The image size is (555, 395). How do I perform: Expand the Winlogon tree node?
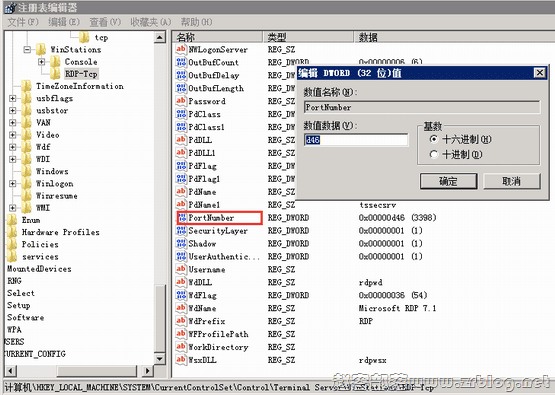(13, 184)
